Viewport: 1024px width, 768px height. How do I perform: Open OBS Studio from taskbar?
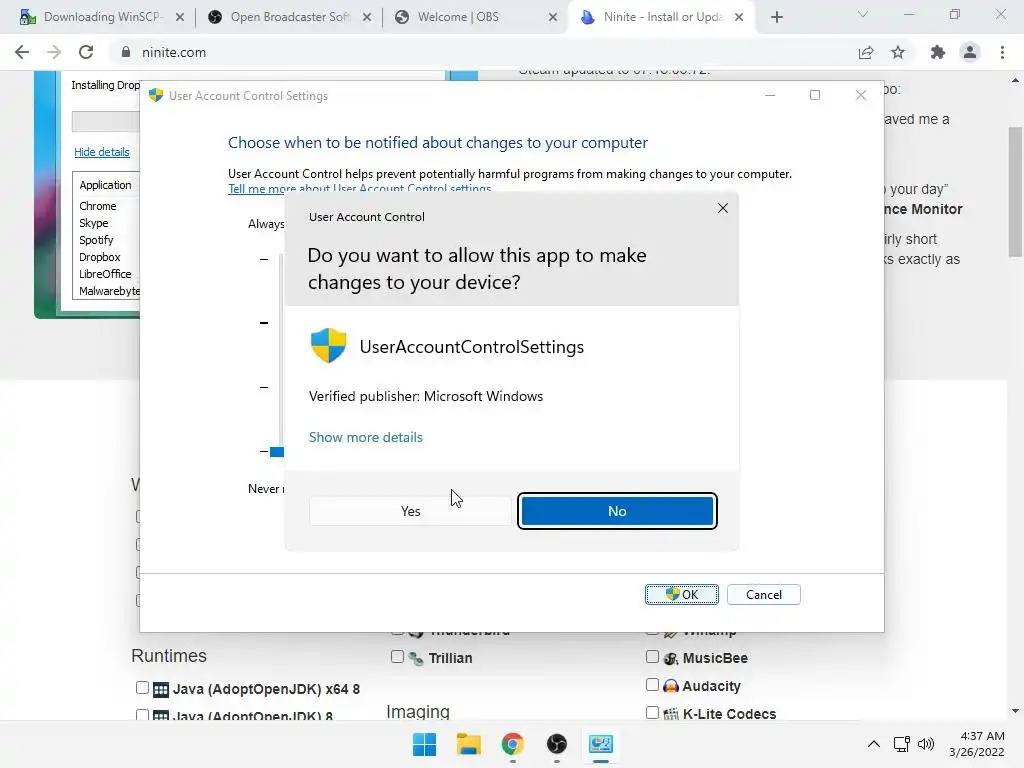pyautogui.click(x=556, y=744)
